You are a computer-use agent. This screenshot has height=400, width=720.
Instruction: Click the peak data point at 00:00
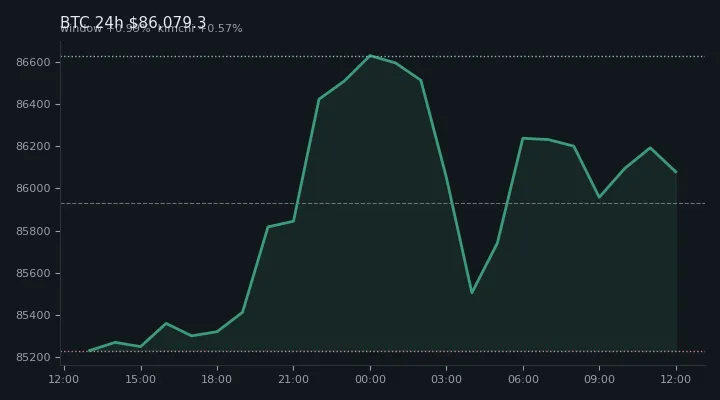pos(370,56)
